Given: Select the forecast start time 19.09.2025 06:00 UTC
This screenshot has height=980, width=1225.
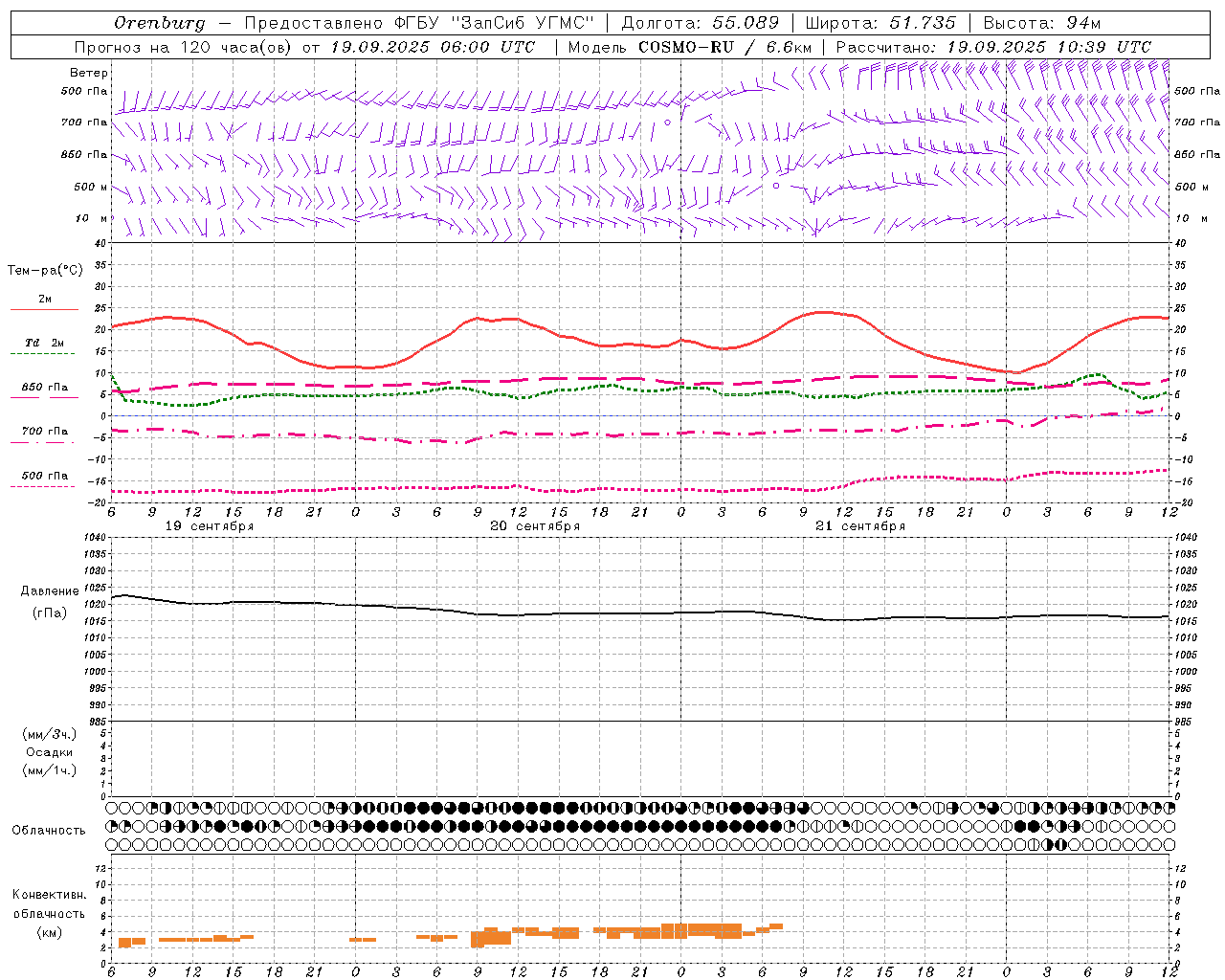Looking at the screenshot, I should (433, 47).
